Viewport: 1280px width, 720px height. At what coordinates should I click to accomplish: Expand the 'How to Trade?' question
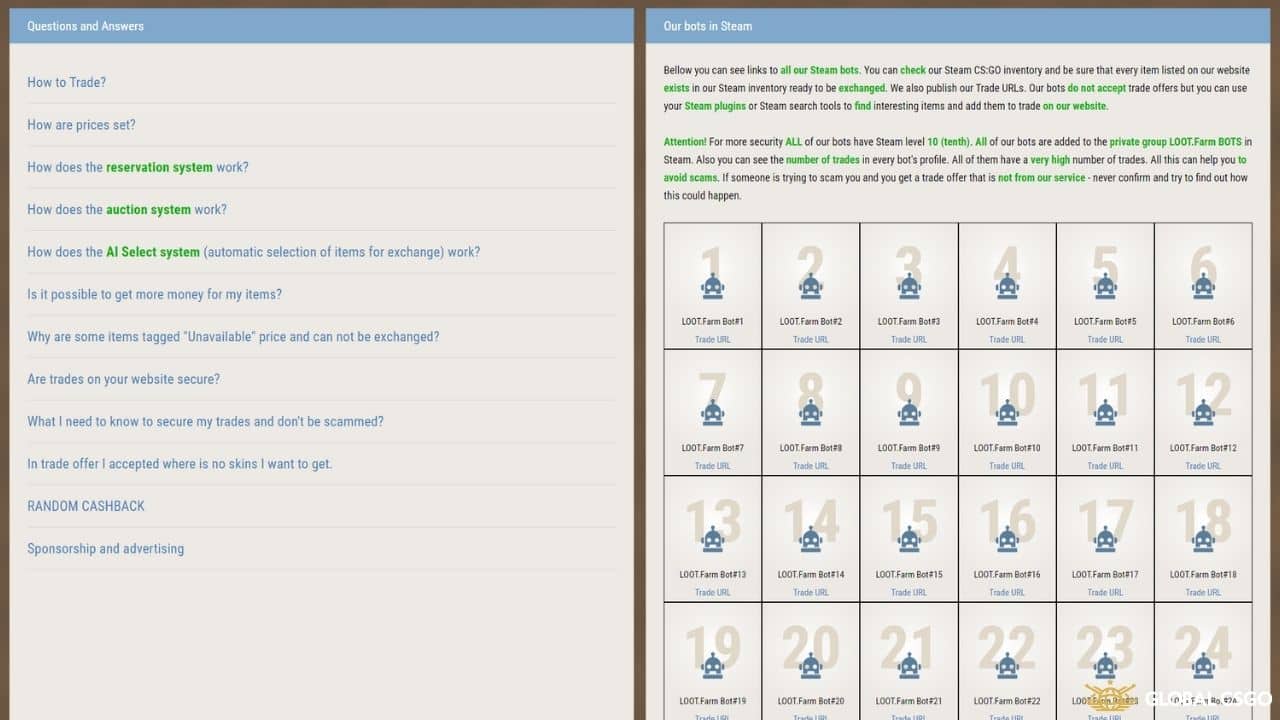pyautogui.click(x=66, y=82)
